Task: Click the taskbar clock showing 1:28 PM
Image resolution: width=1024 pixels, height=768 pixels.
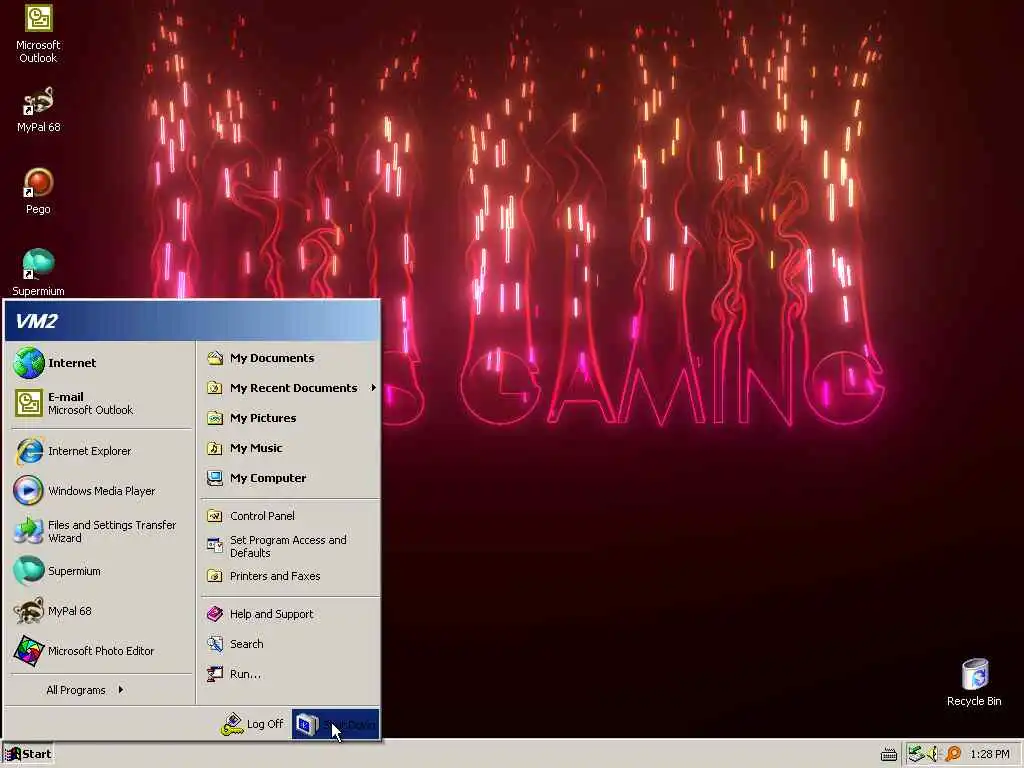Action: click(x=989, y=755)
